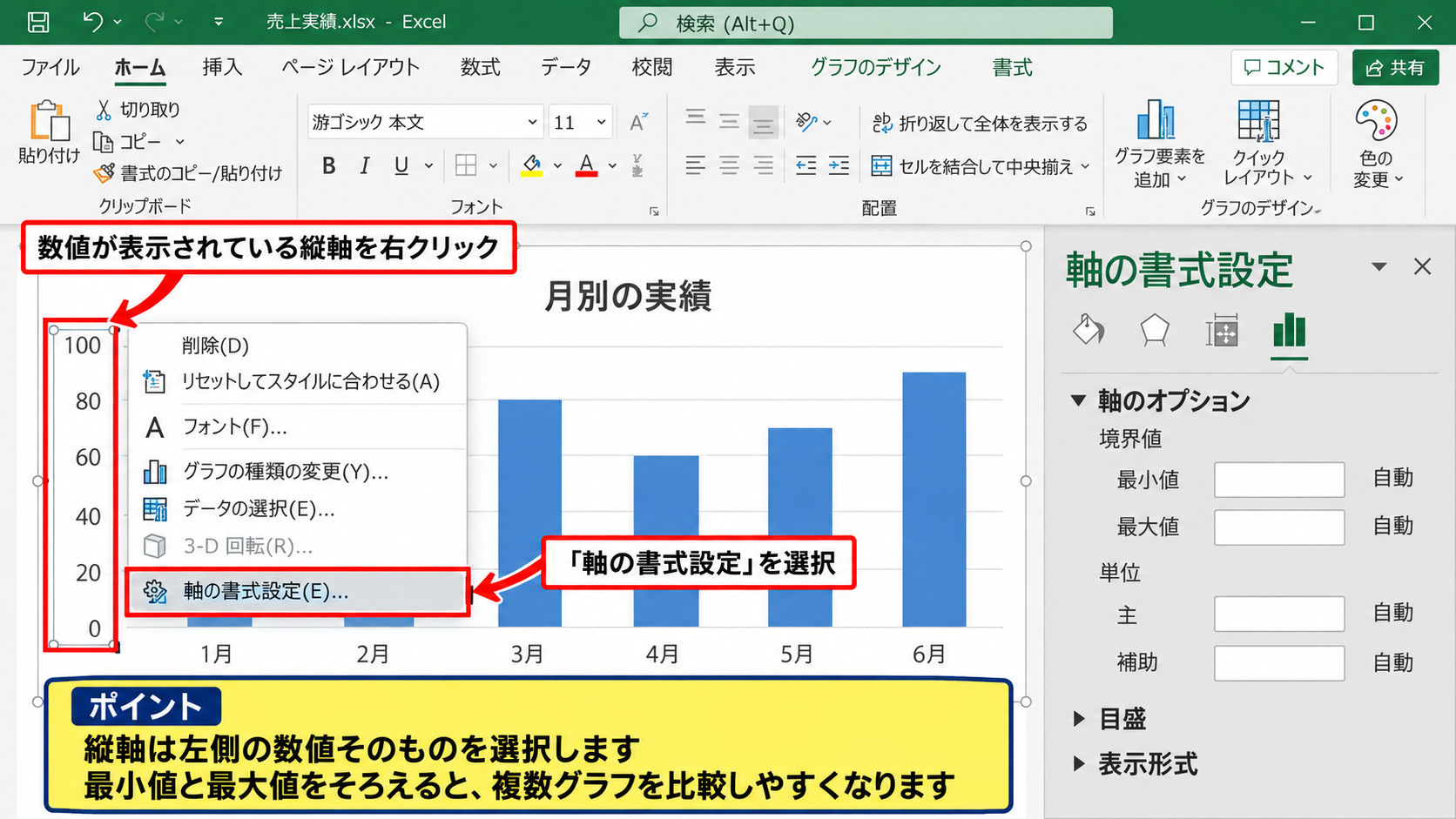The height and width of the screenshot is (819, 1456).
Task: Click the fill & line paint bucket icon
Action: tap(1089, 331)
